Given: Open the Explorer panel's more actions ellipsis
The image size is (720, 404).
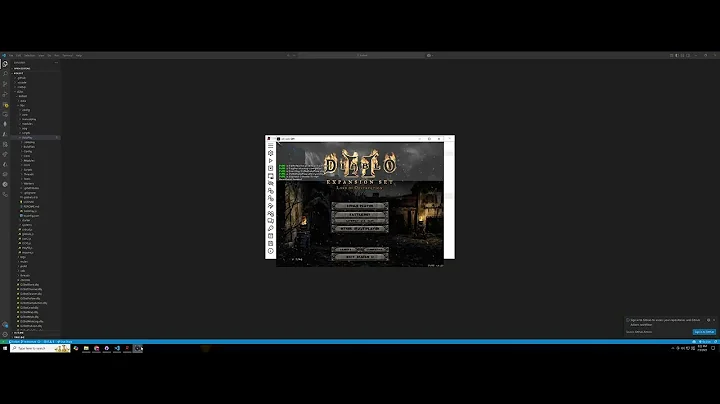Looking at the screenshot, I should pyautogui.click(x=56, y=62).
